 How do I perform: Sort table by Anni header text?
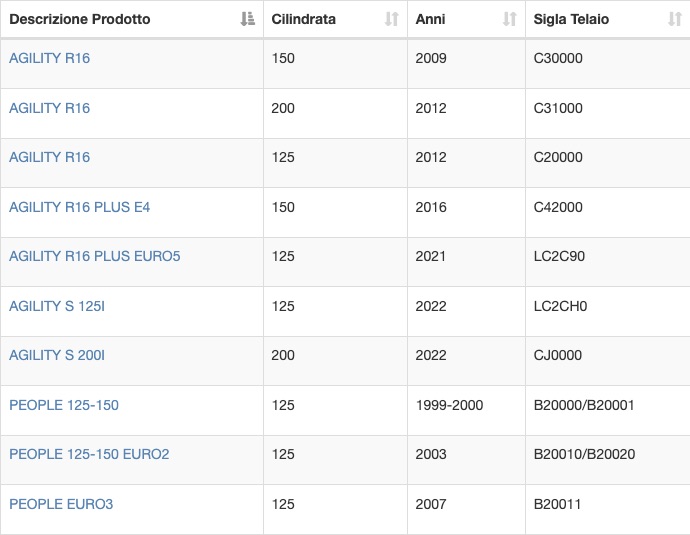[x=430, y=19]
